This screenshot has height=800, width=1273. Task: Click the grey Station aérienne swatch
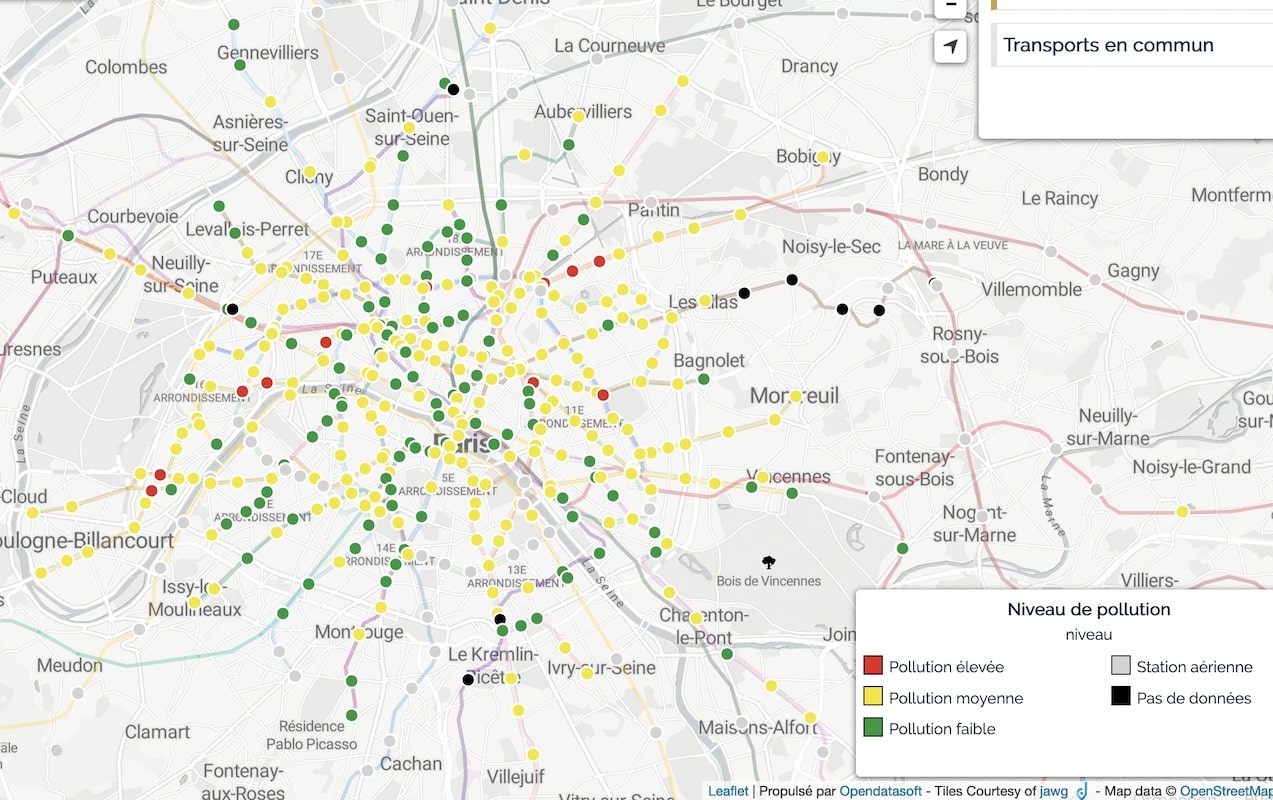[x=1121, y=667]
